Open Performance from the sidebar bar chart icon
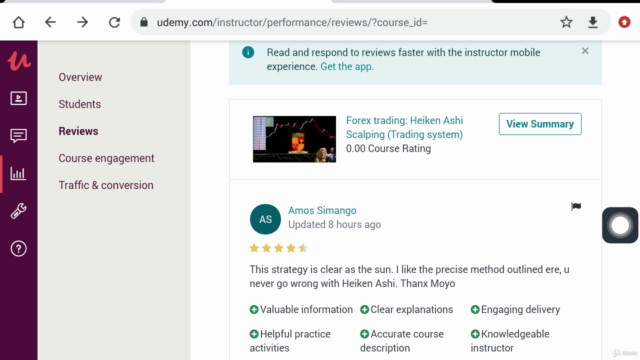Screen dimensions: 640x360 (18, 173)
